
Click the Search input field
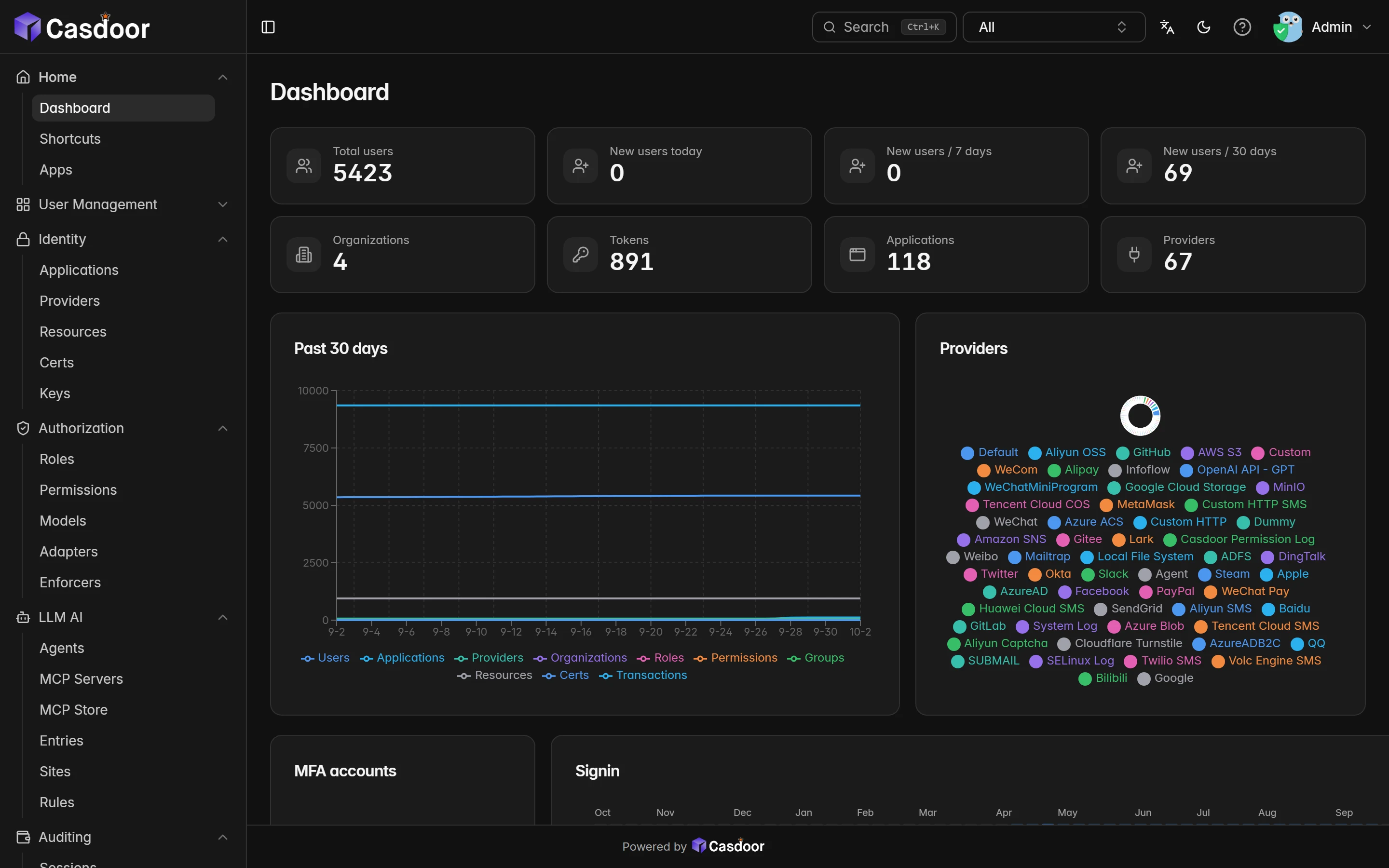884,27
